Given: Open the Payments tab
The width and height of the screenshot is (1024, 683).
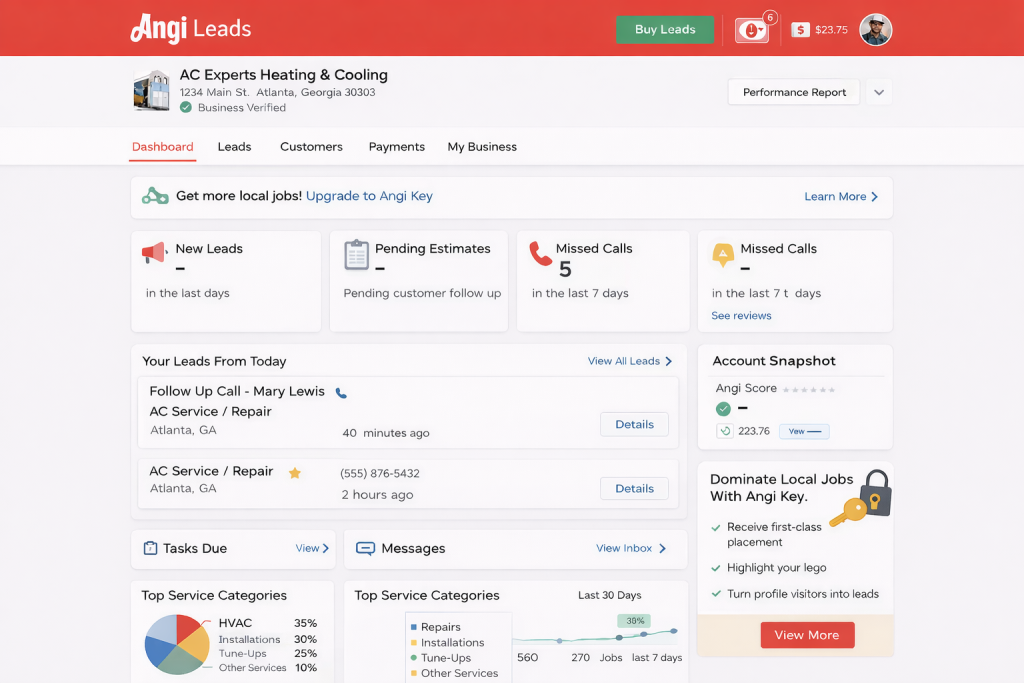Looking at the screenshot, I should 396,147.
